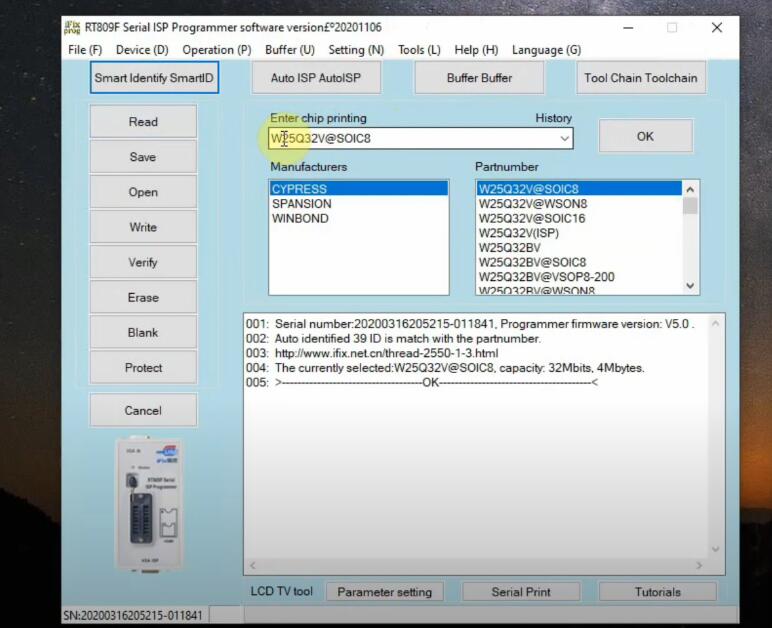772x628 pixels.
Task: Click the Open button
Action: 143,192
